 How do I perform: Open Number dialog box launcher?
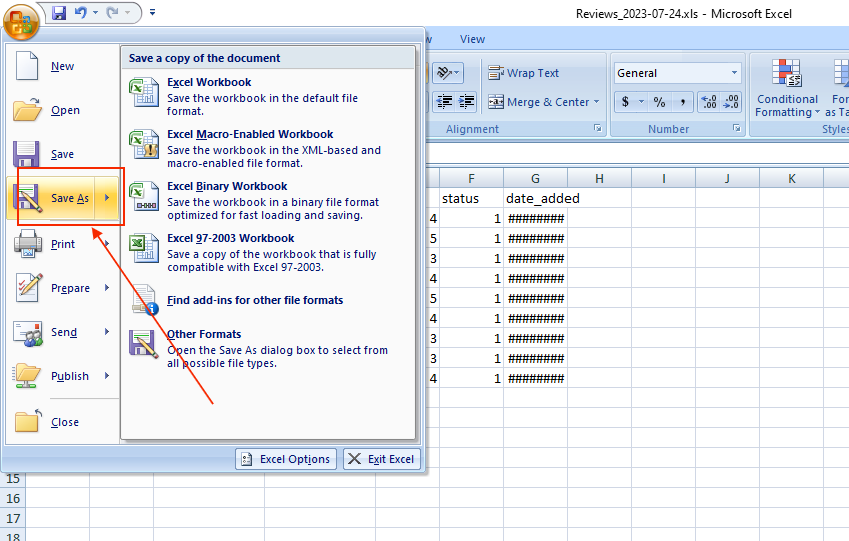click(x=737, y=128)
